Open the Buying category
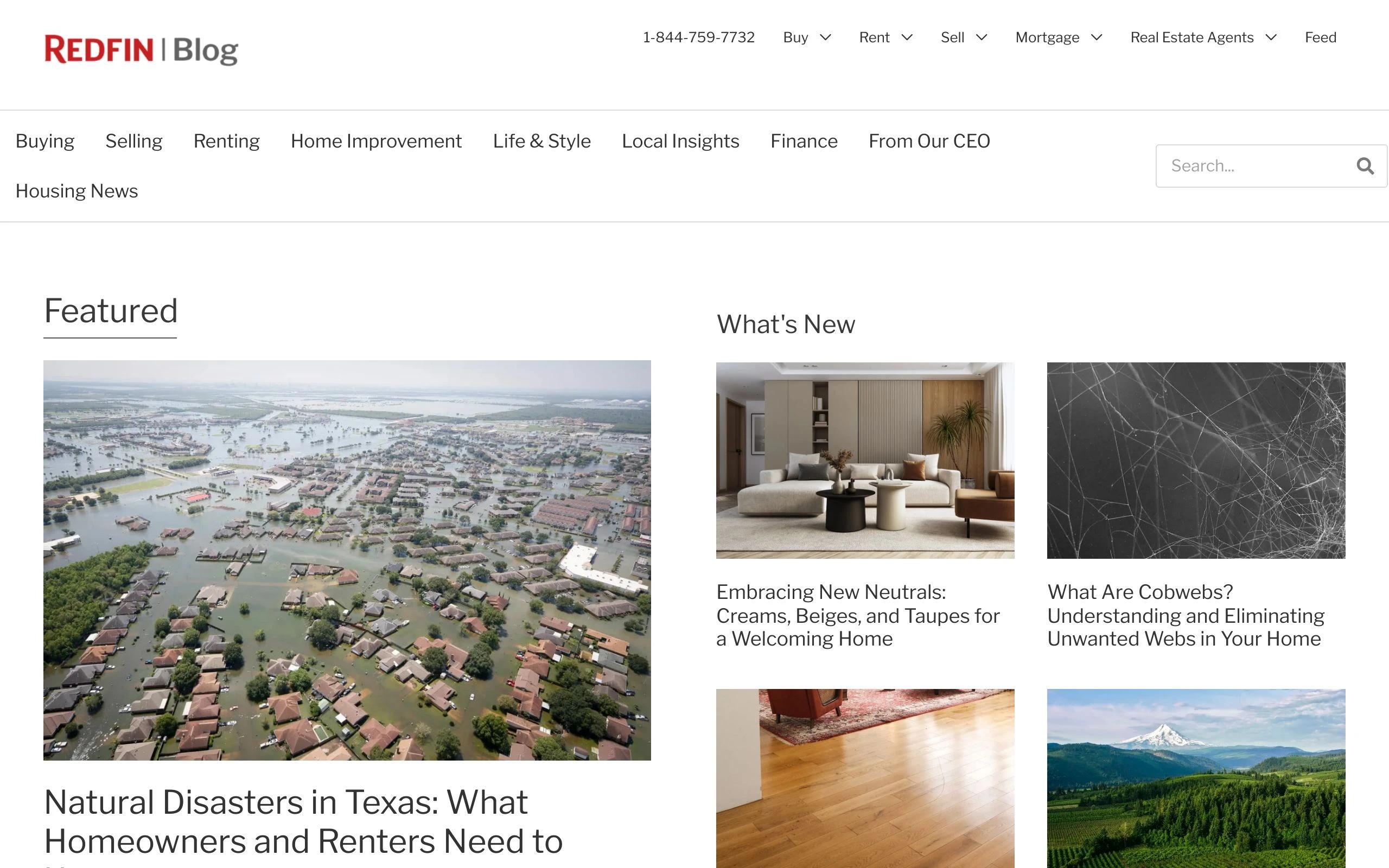The width and height of the screenshot is (1389, 868). coord(45,141)
